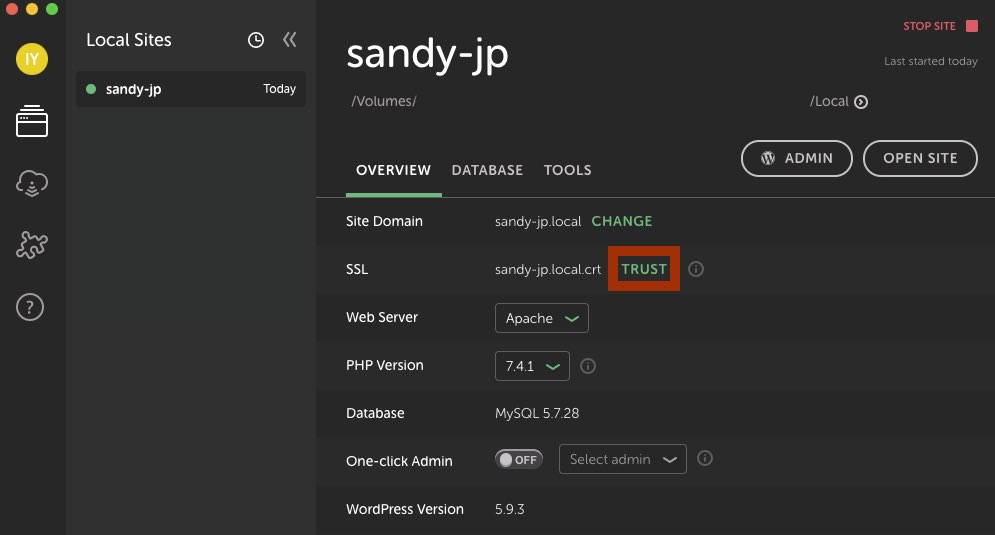Show SSL info tooltip icon

tap(696, 269)
